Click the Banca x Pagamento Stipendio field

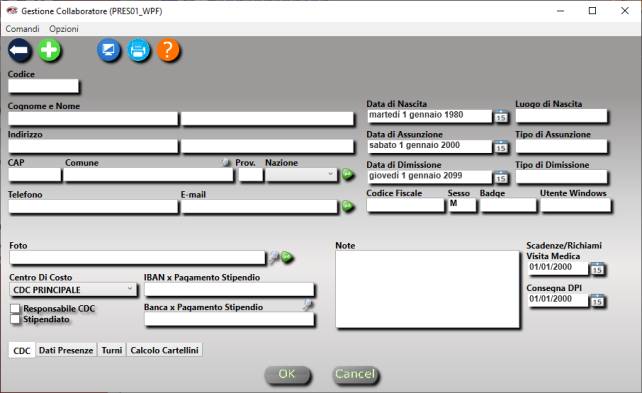click(x=229, y=319)
